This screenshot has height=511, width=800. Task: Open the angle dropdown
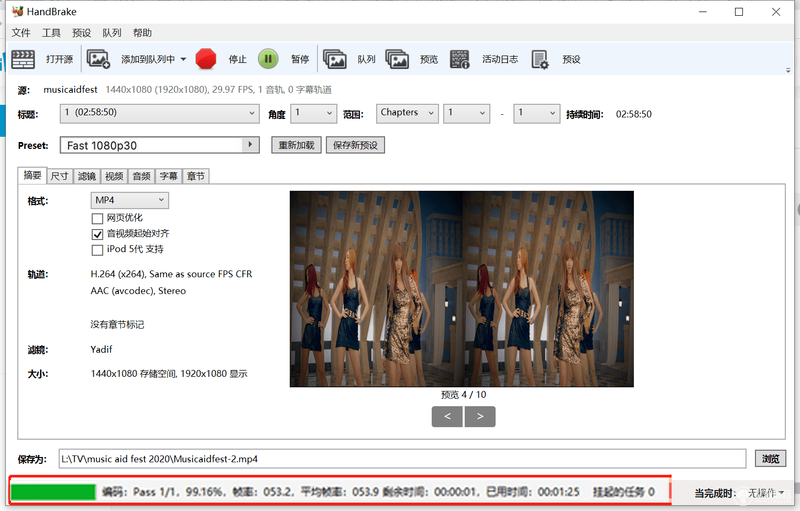[x=313, y=113]
